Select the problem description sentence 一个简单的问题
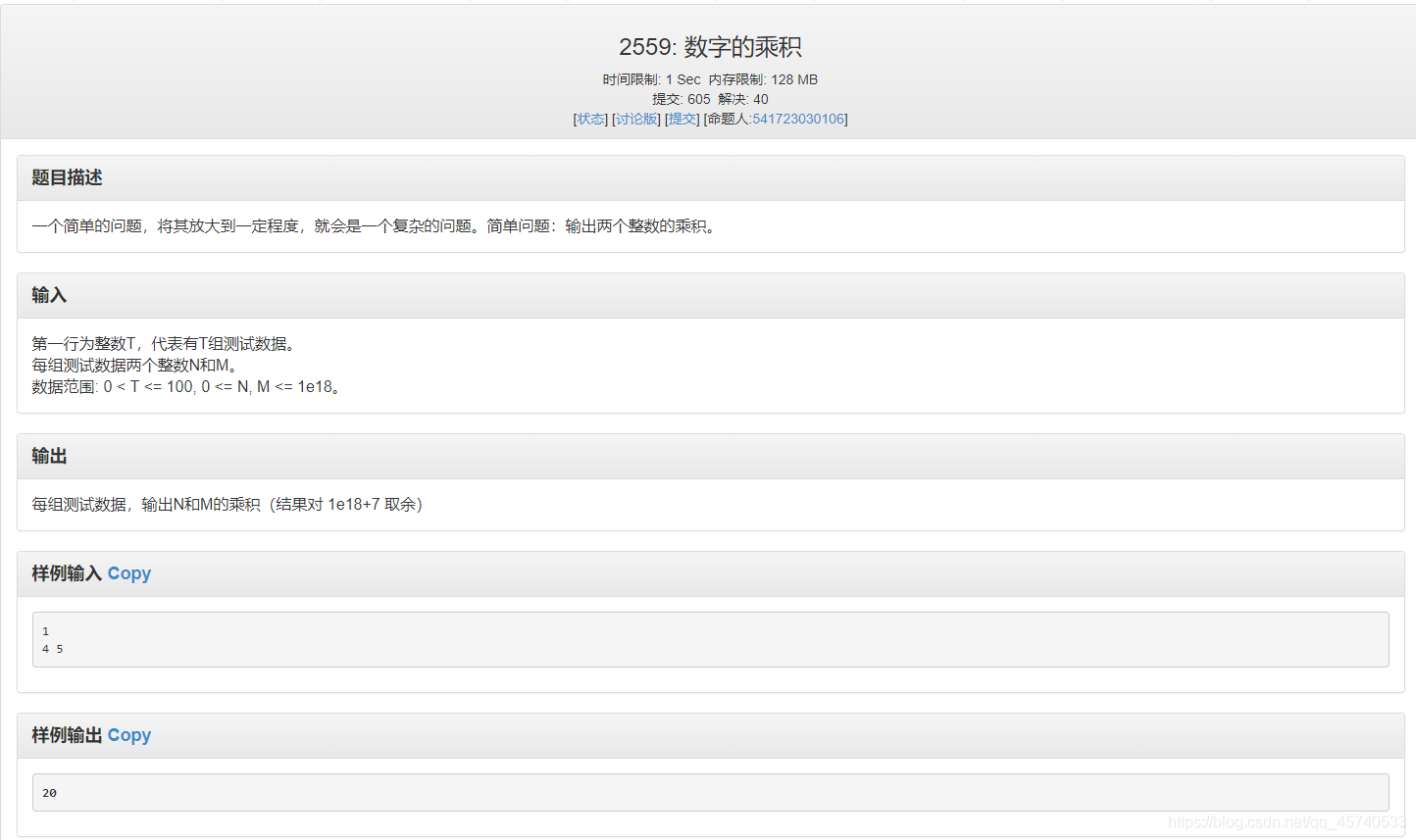 [377, 225]
